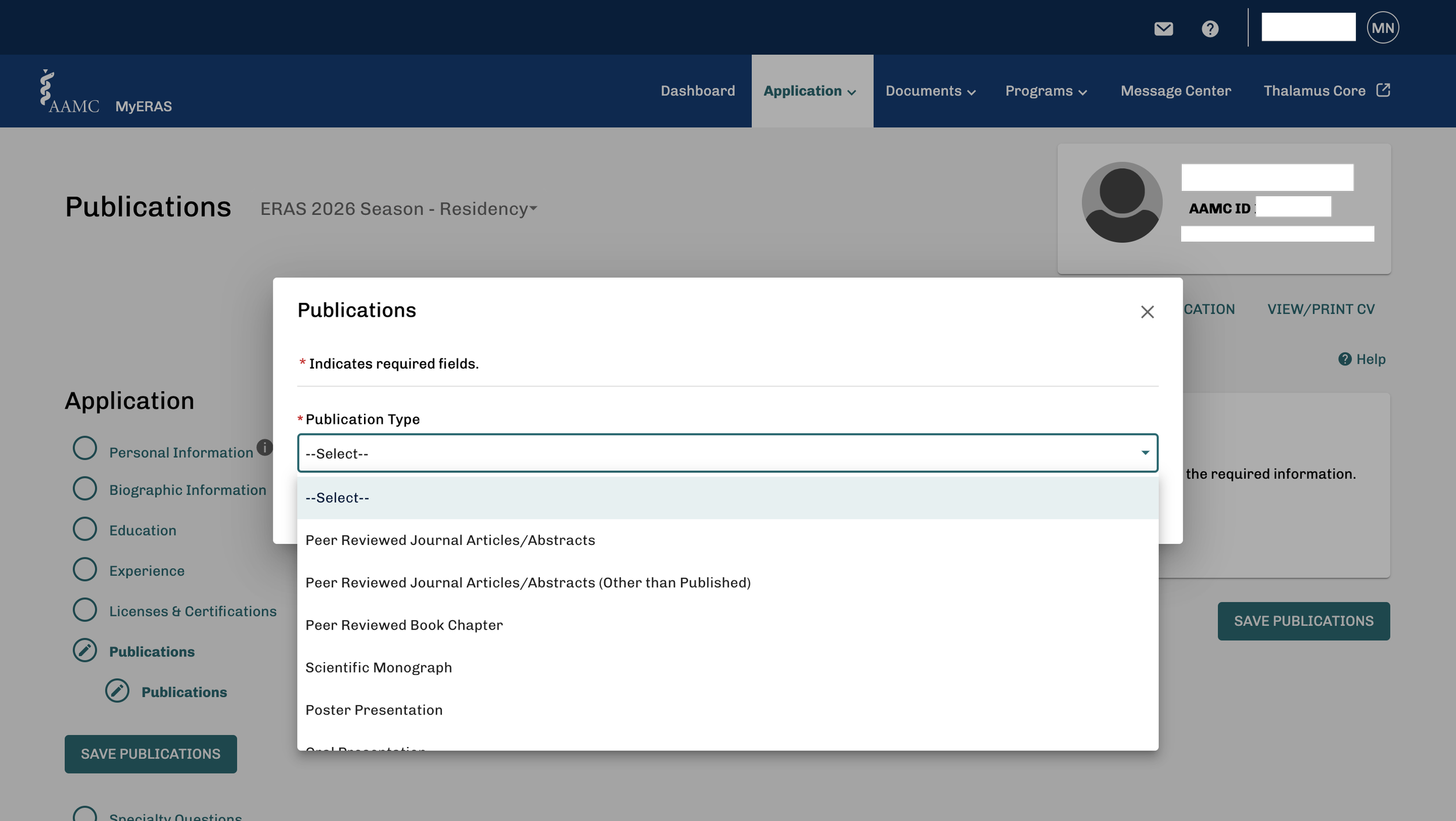Open the ERAS 2026 Season selector
Image resolution: width=1456 pixels, height=821 pixels.
pos(398,209)
